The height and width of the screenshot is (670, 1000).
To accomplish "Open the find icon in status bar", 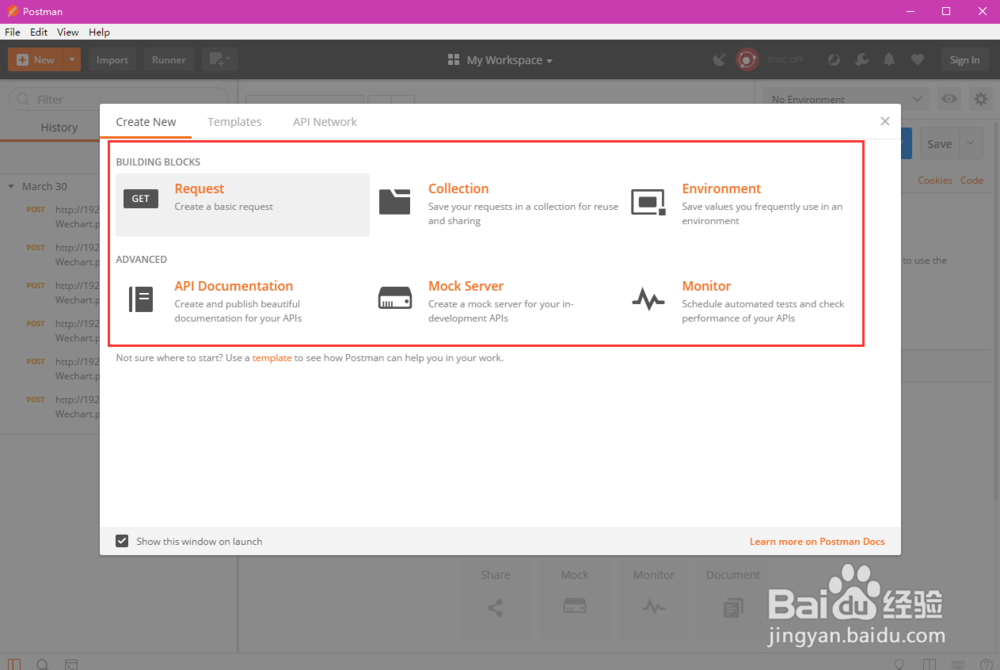I will click(x=42, y=664).
